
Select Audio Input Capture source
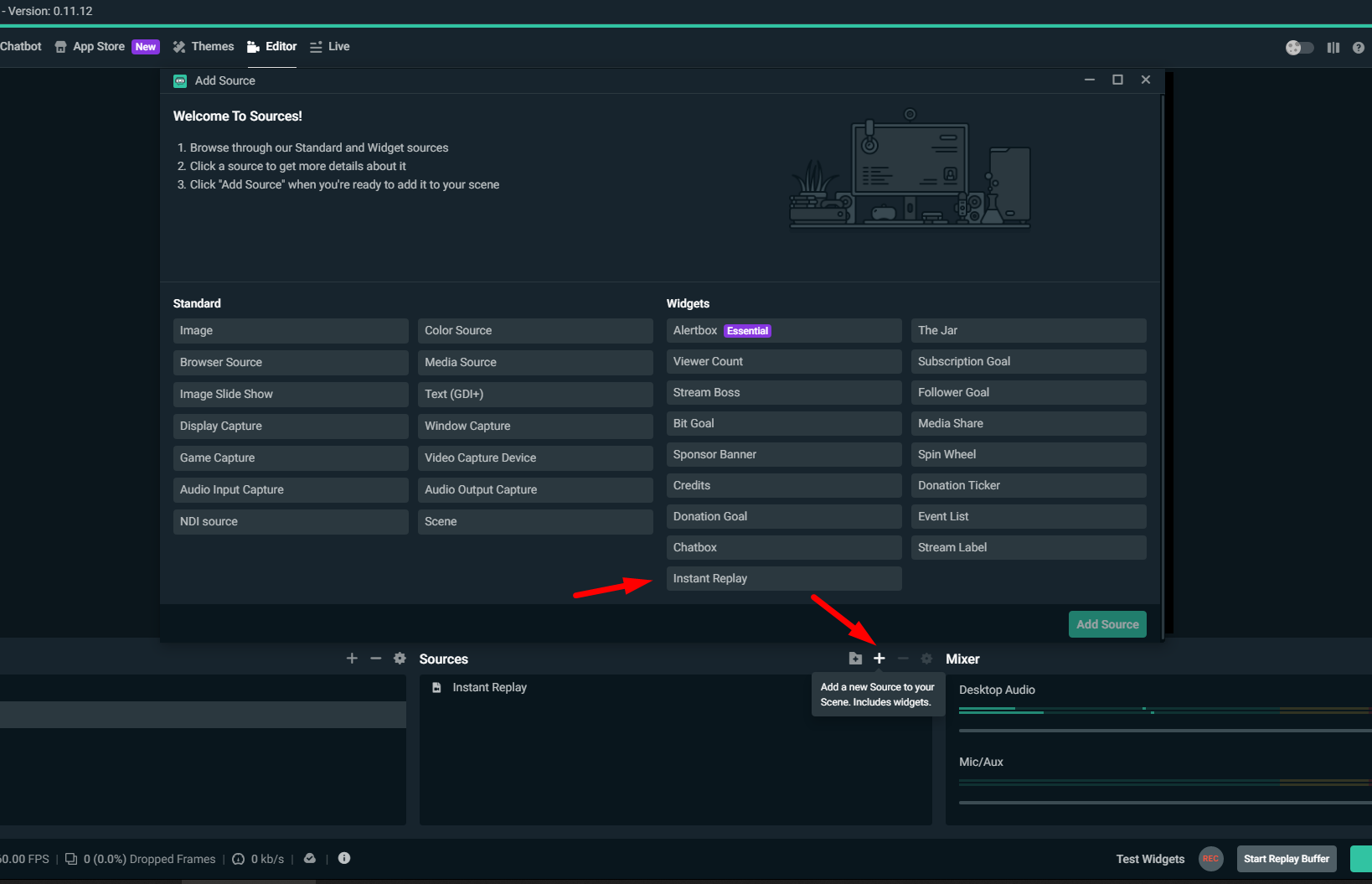tap(291, 489)
